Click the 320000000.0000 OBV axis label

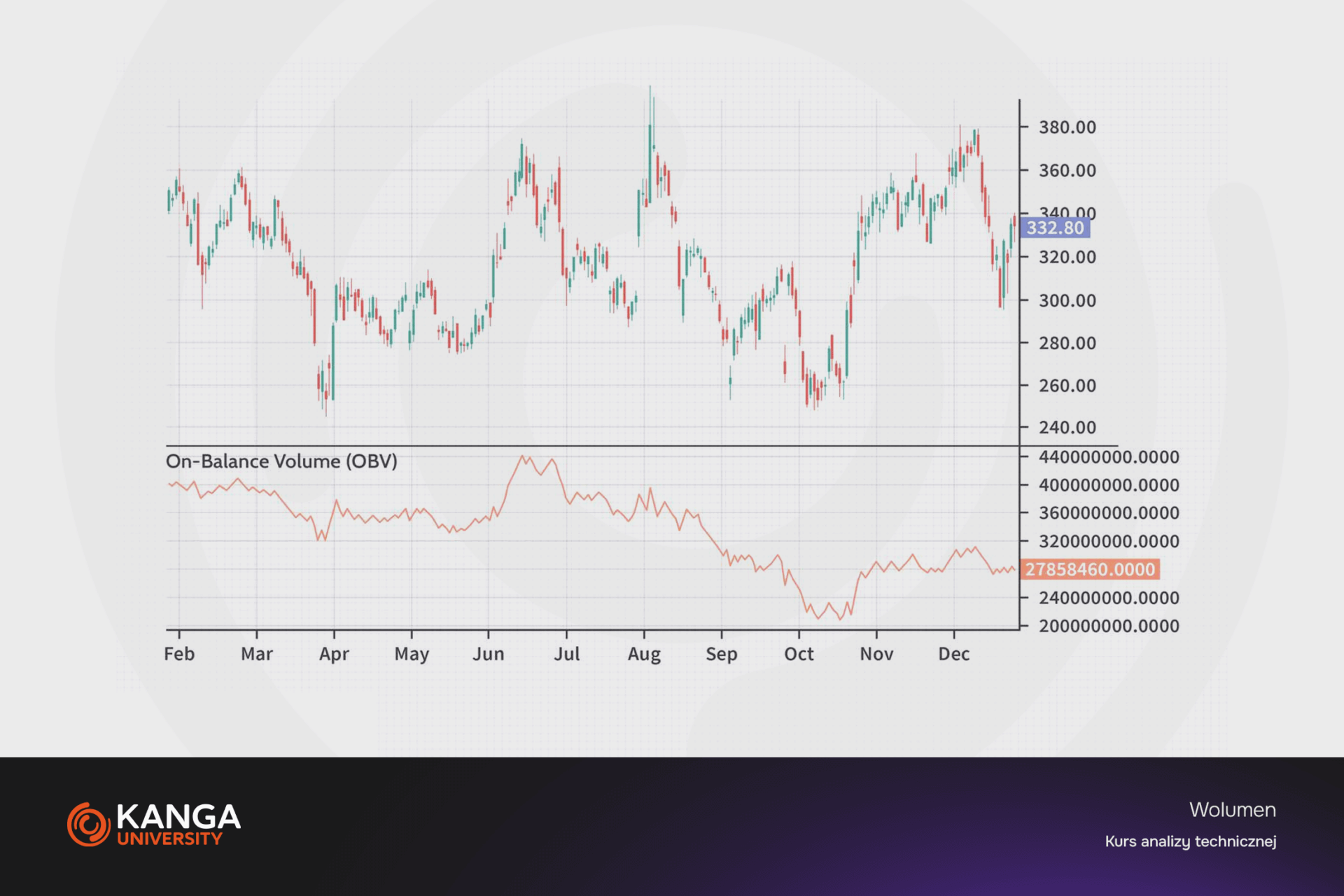(1109, 541)
